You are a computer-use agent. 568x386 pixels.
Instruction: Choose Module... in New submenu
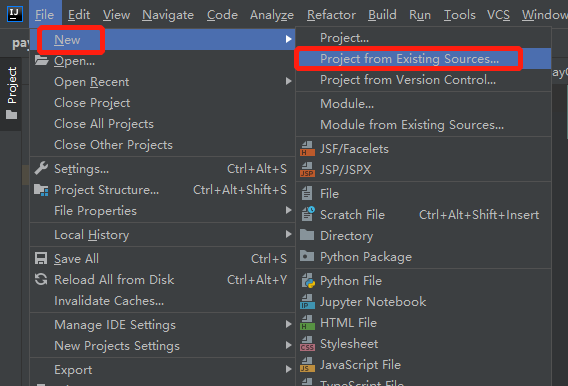pyautogui.click(x=424, y=104)
